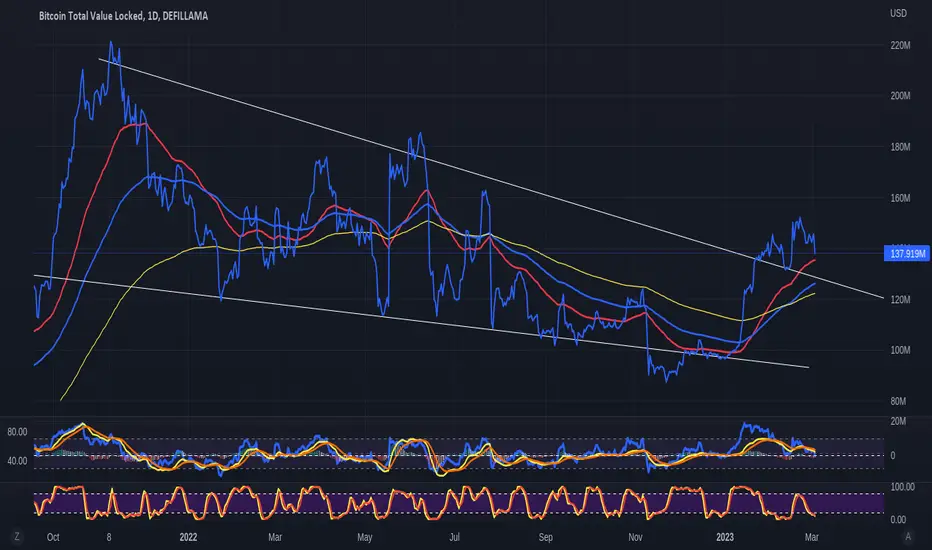
Task: Click the 137.919M current price label
Action: [x=907, y=253]
